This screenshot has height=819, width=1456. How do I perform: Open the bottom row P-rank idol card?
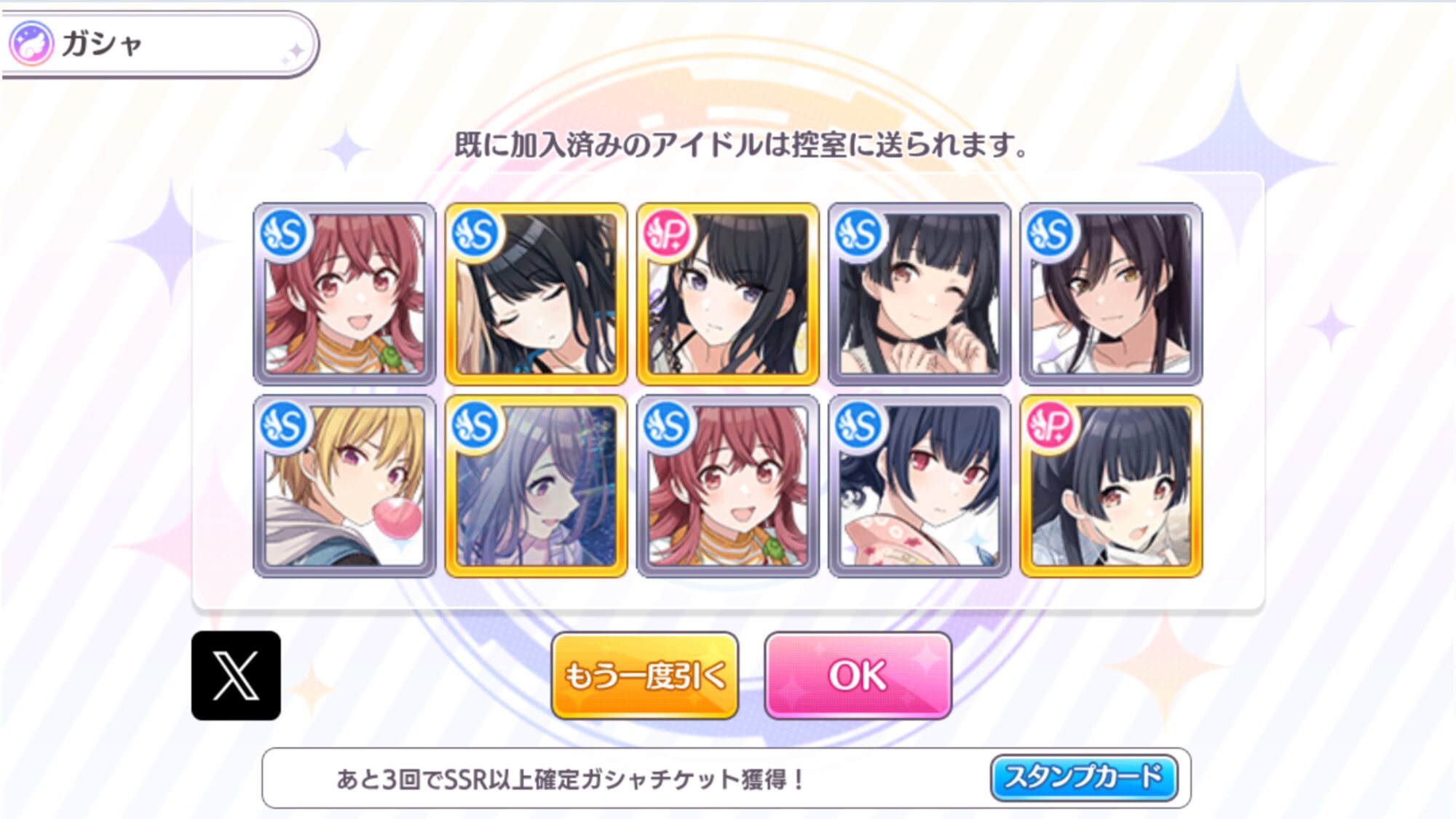(x=1111, y=486)
